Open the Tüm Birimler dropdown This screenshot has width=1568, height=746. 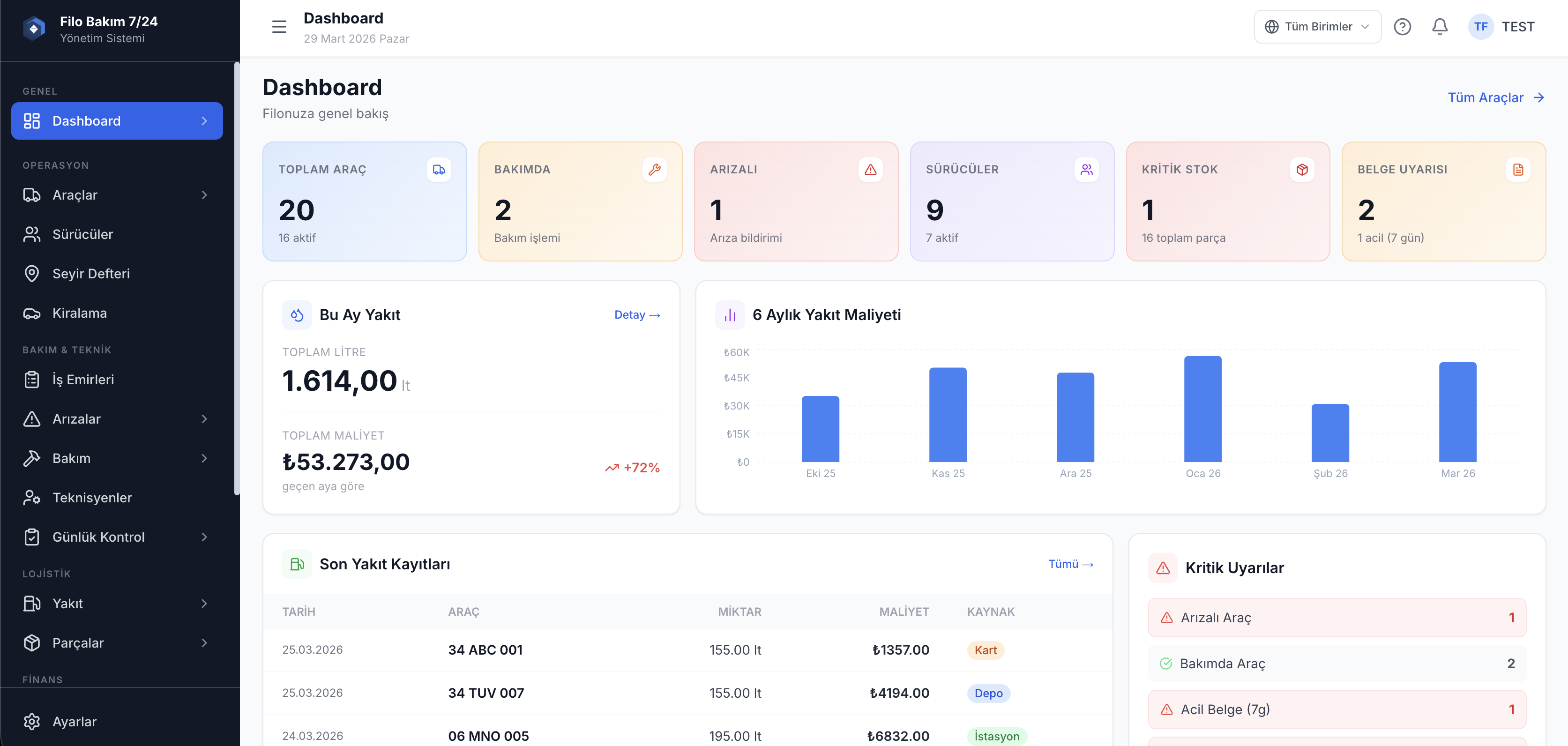click(x=1317, y=26)
